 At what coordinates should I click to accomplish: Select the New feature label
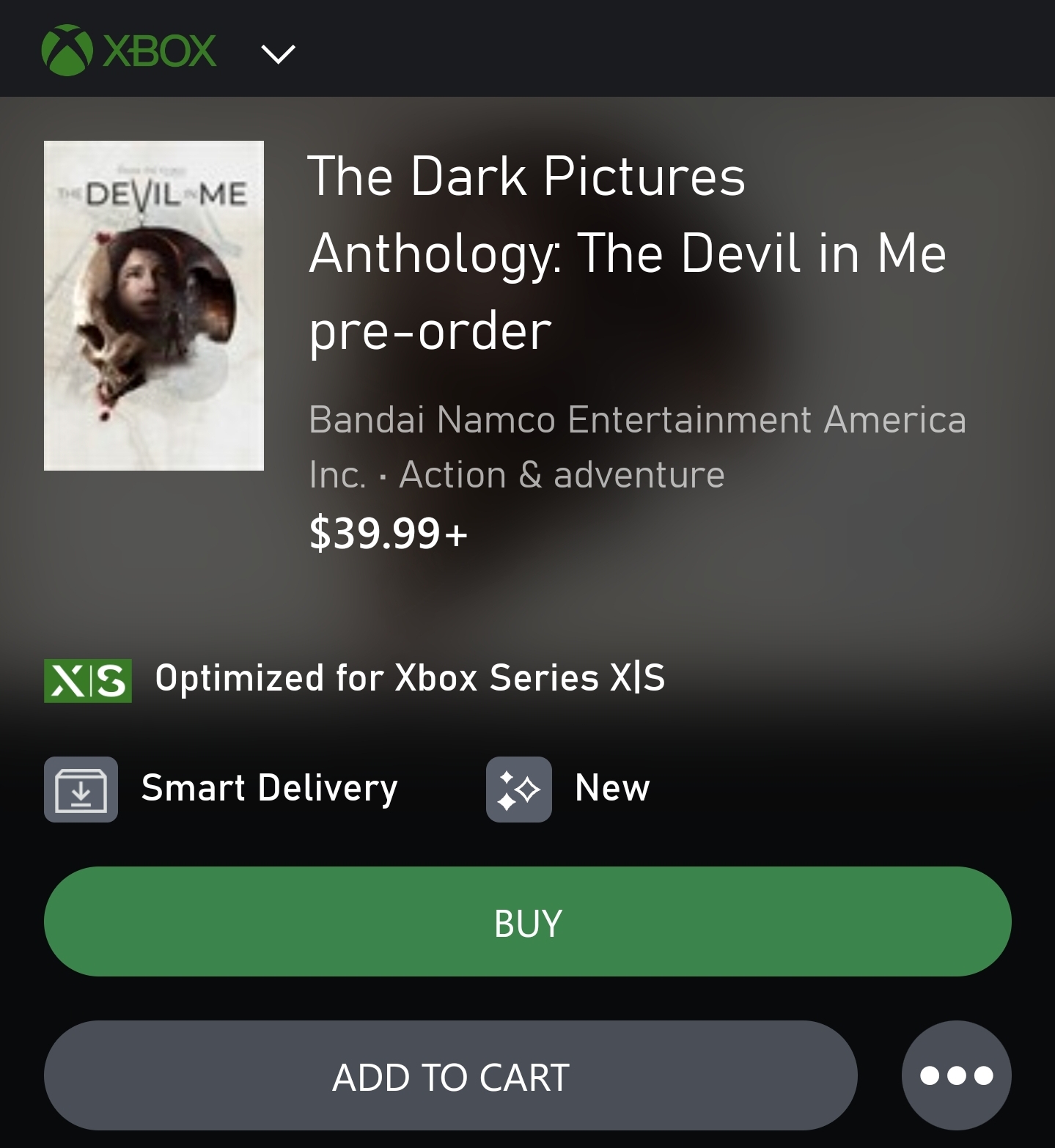612,788
